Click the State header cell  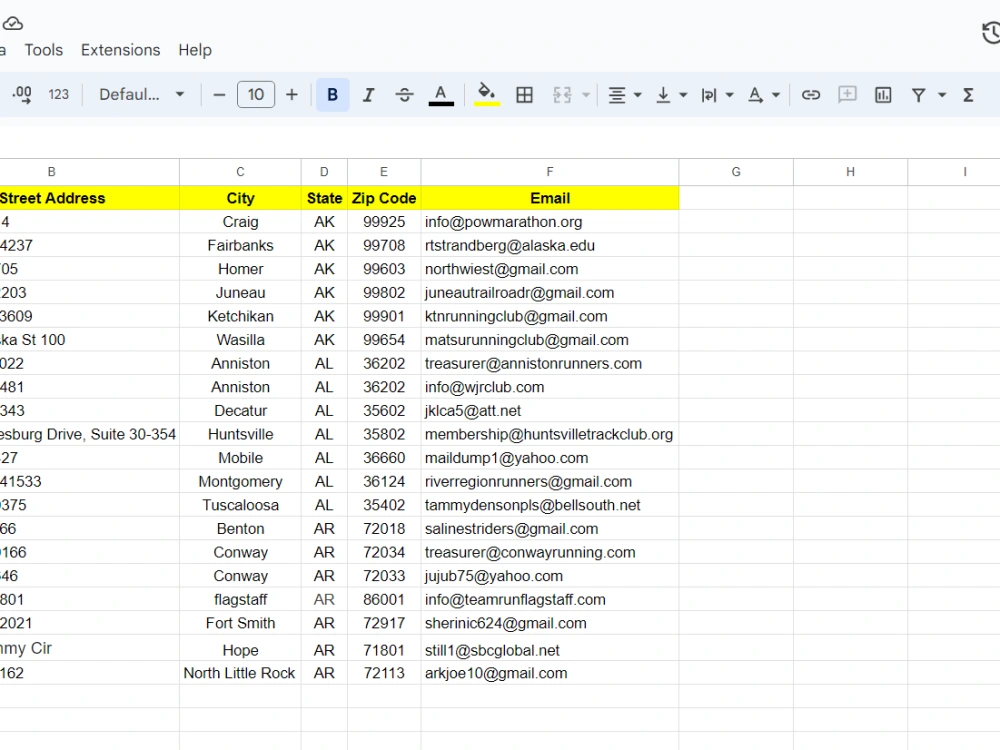324,198
